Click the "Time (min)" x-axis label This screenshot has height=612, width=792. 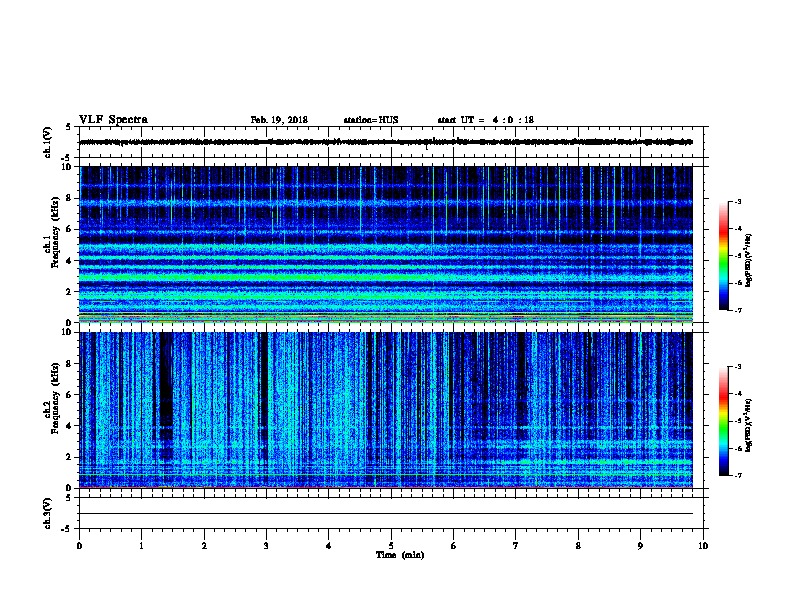[x=400, y=555]
